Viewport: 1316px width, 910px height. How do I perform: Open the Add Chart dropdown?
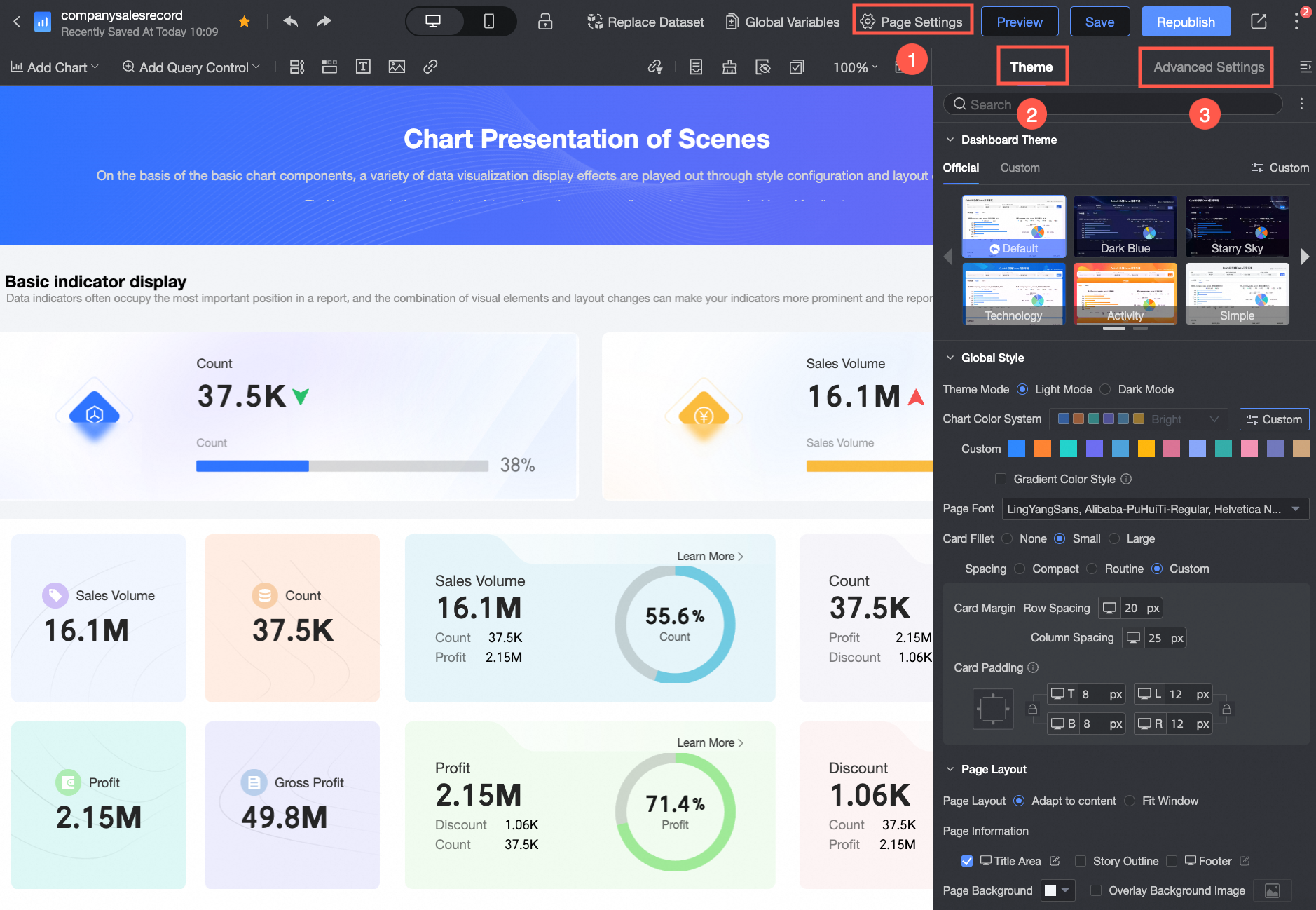pos(55,67)
